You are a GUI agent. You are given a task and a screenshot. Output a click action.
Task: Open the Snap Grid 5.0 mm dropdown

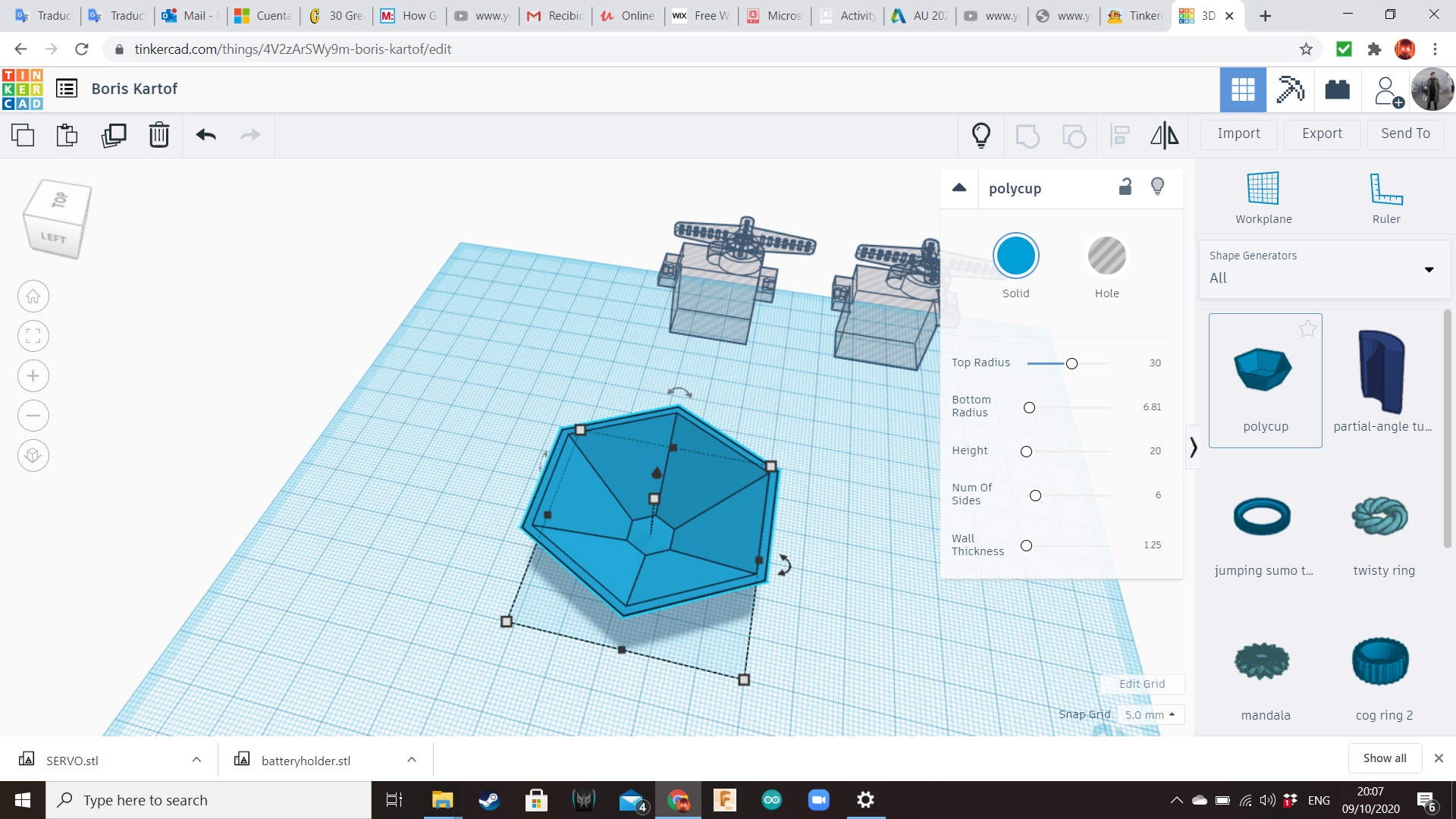(x=1150, y=714)
